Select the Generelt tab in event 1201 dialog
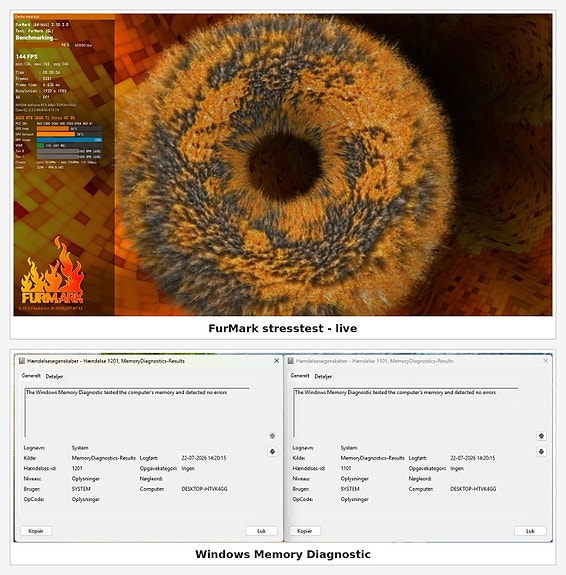This screenshot has width=566, height=575. pos(31,376)
